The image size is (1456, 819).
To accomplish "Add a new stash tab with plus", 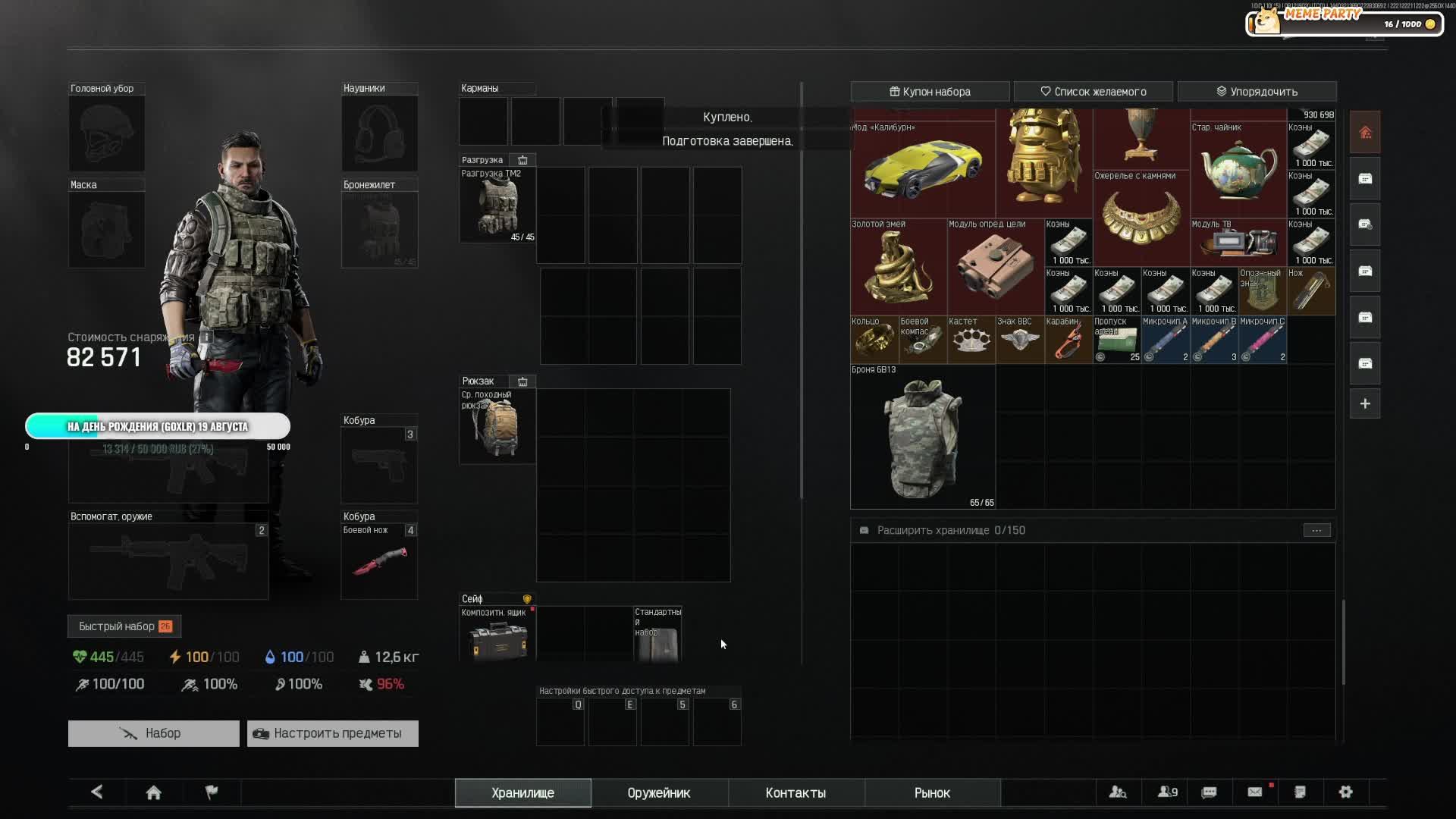I will pyautogui.click(x=1365, y=404).
